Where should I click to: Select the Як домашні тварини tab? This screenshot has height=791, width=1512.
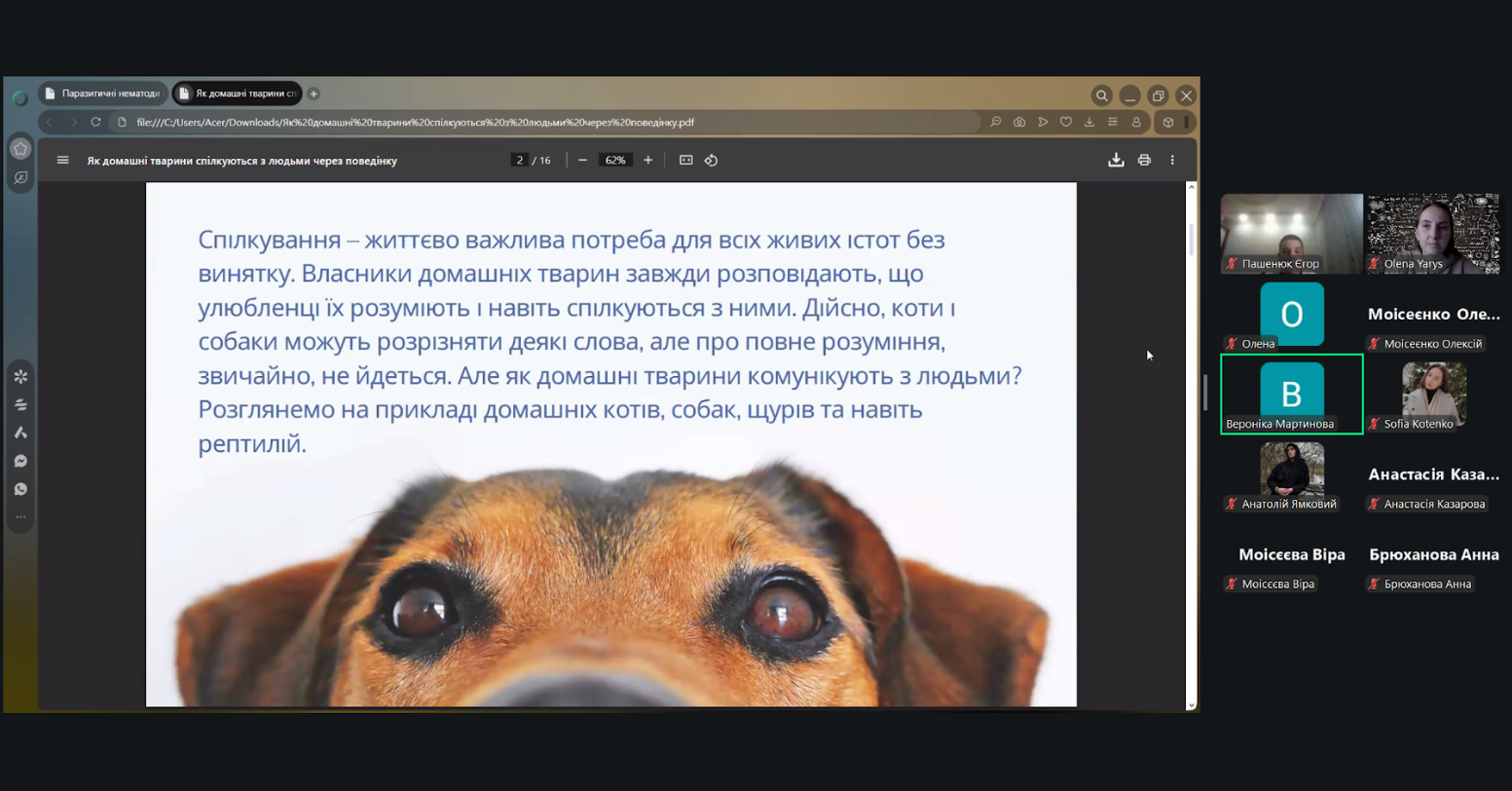[x=238, y=94]
